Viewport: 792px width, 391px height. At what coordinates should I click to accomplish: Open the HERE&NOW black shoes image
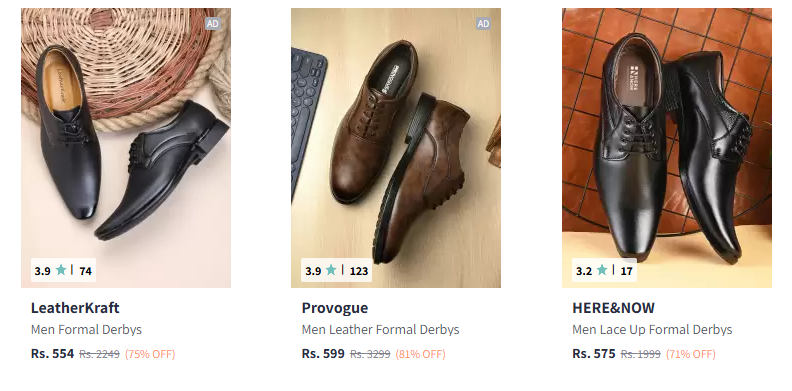(667, 148)
